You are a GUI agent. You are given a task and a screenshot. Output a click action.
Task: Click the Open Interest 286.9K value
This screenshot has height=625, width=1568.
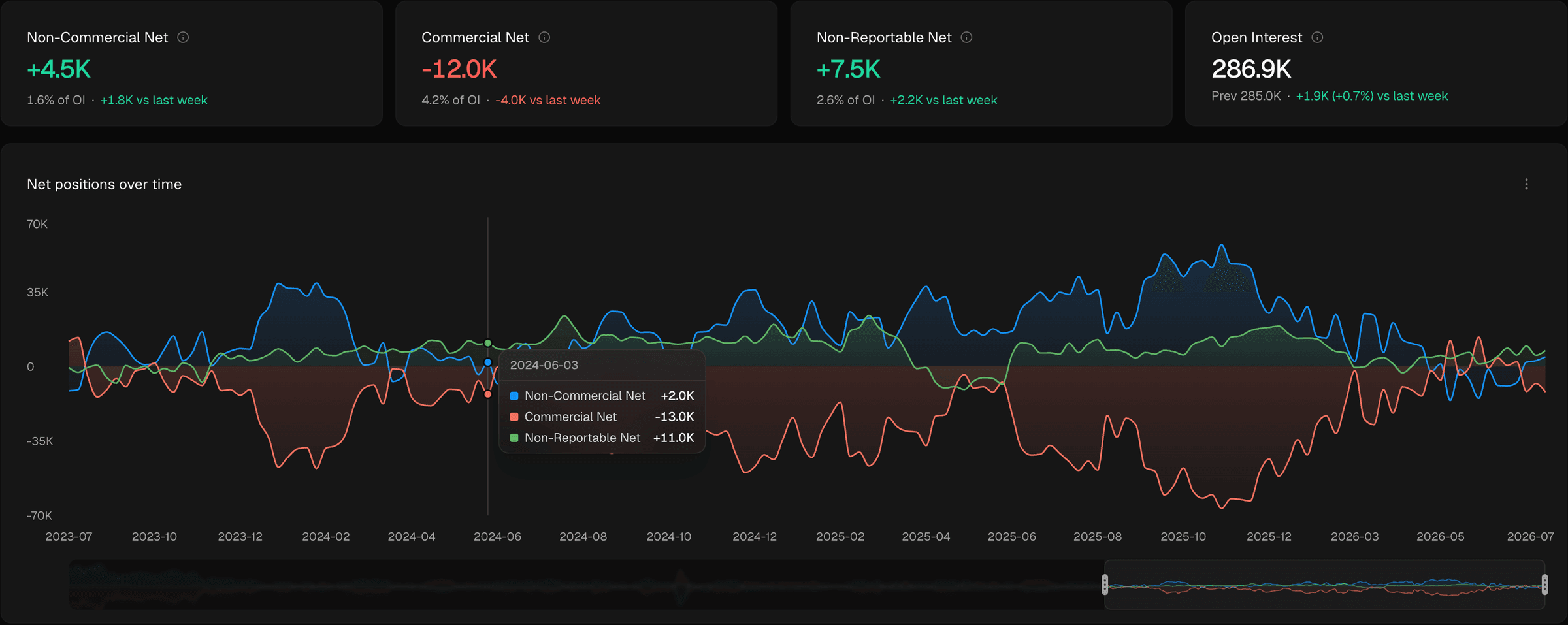(x=1251, y=69)
